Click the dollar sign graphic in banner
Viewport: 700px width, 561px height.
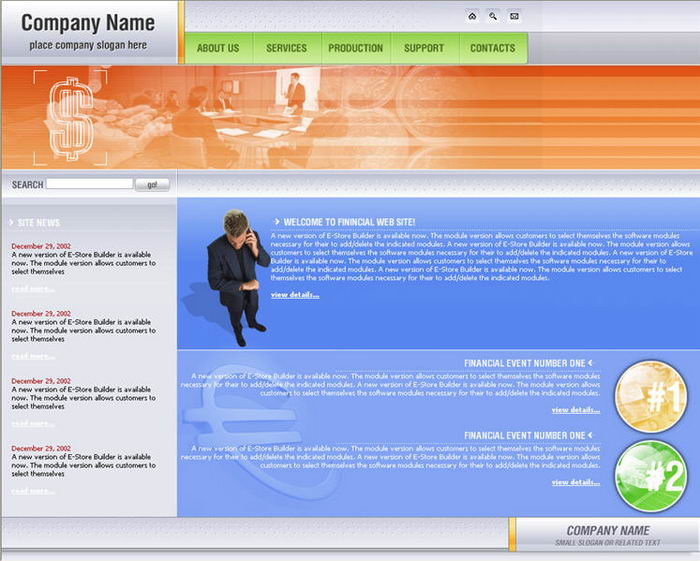tap(70, 118)
